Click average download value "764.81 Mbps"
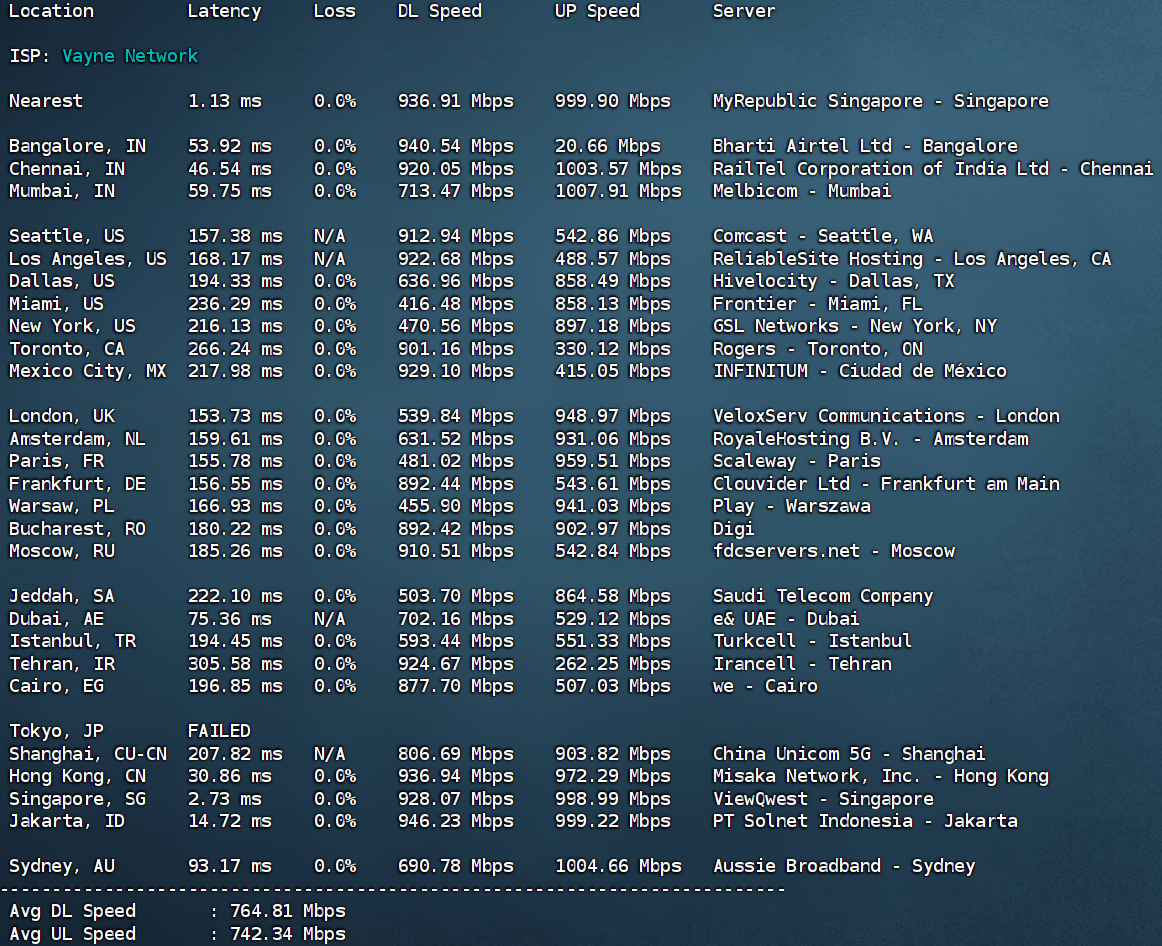1162x946 pixels. [288, 911]
